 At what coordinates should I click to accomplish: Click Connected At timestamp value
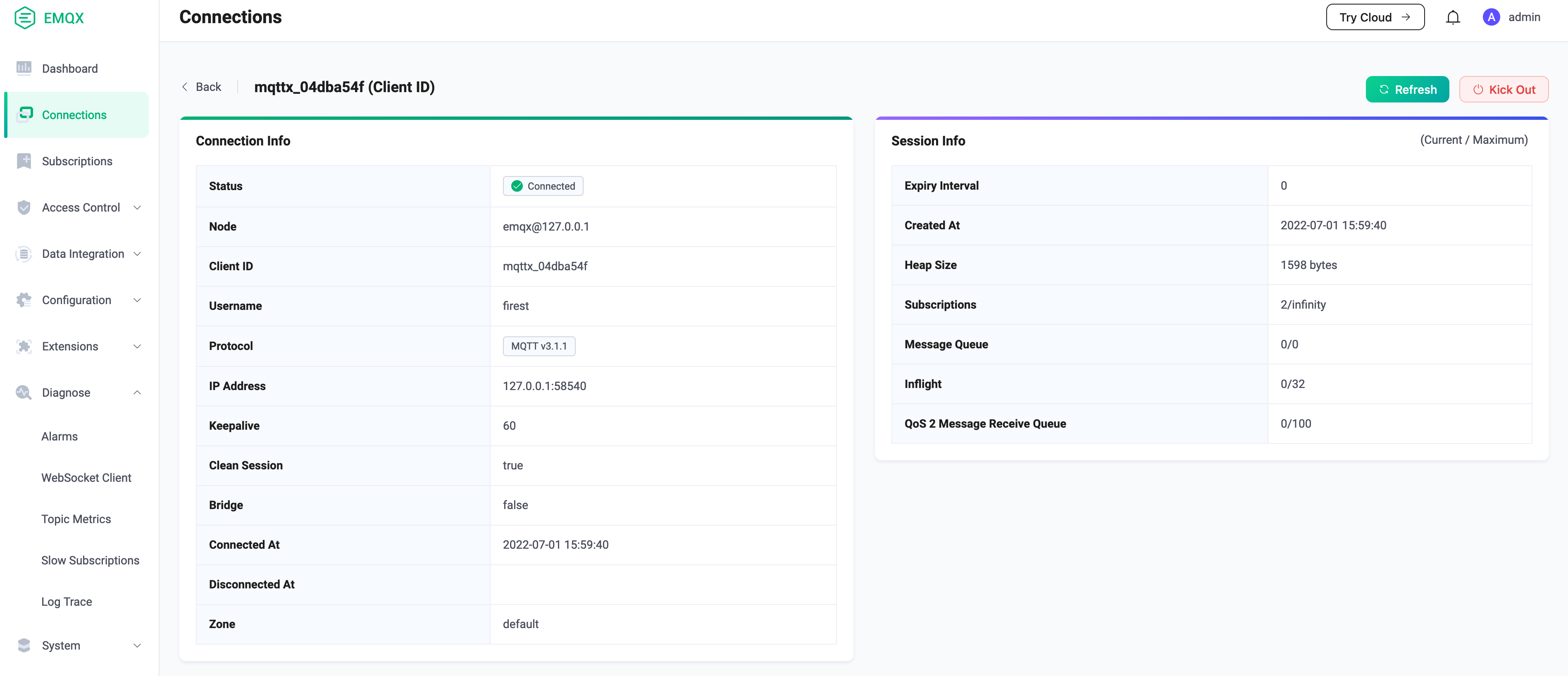555,545
